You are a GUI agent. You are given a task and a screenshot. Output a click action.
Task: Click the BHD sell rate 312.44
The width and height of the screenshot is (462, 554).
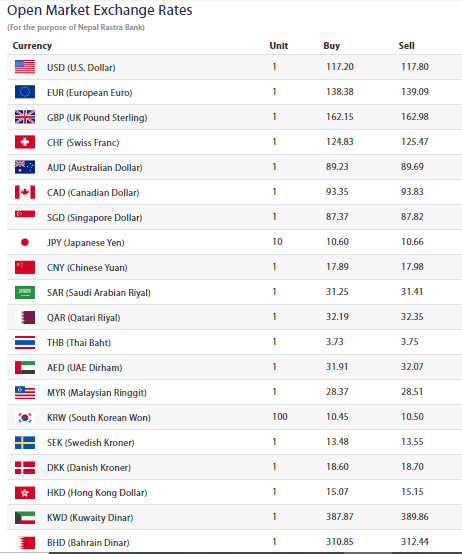click(415, 542)
